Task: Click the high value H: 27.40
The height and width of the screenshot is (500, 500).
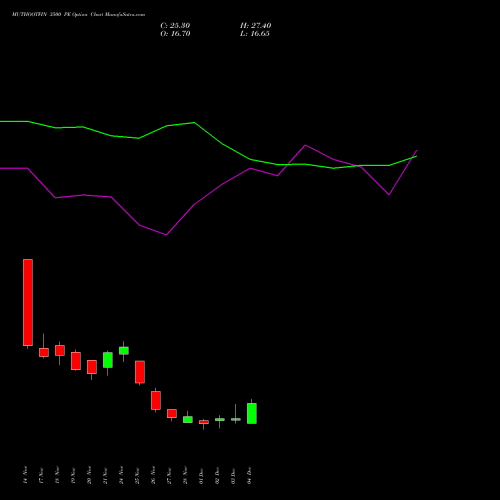Action: 255,26
